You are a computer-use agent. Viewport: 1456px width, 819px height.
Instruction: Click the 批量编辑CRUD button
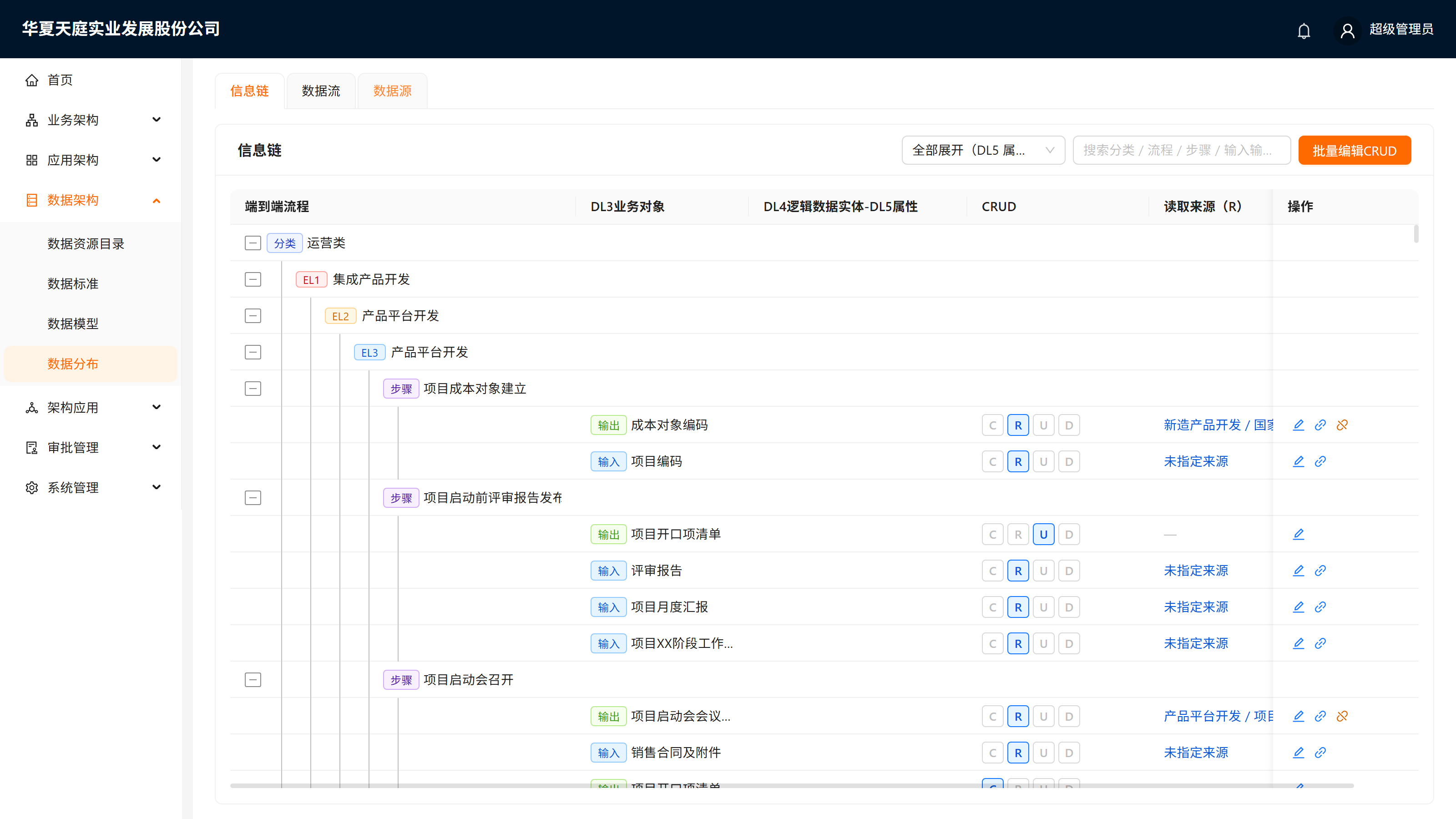tap(1354, 150)
